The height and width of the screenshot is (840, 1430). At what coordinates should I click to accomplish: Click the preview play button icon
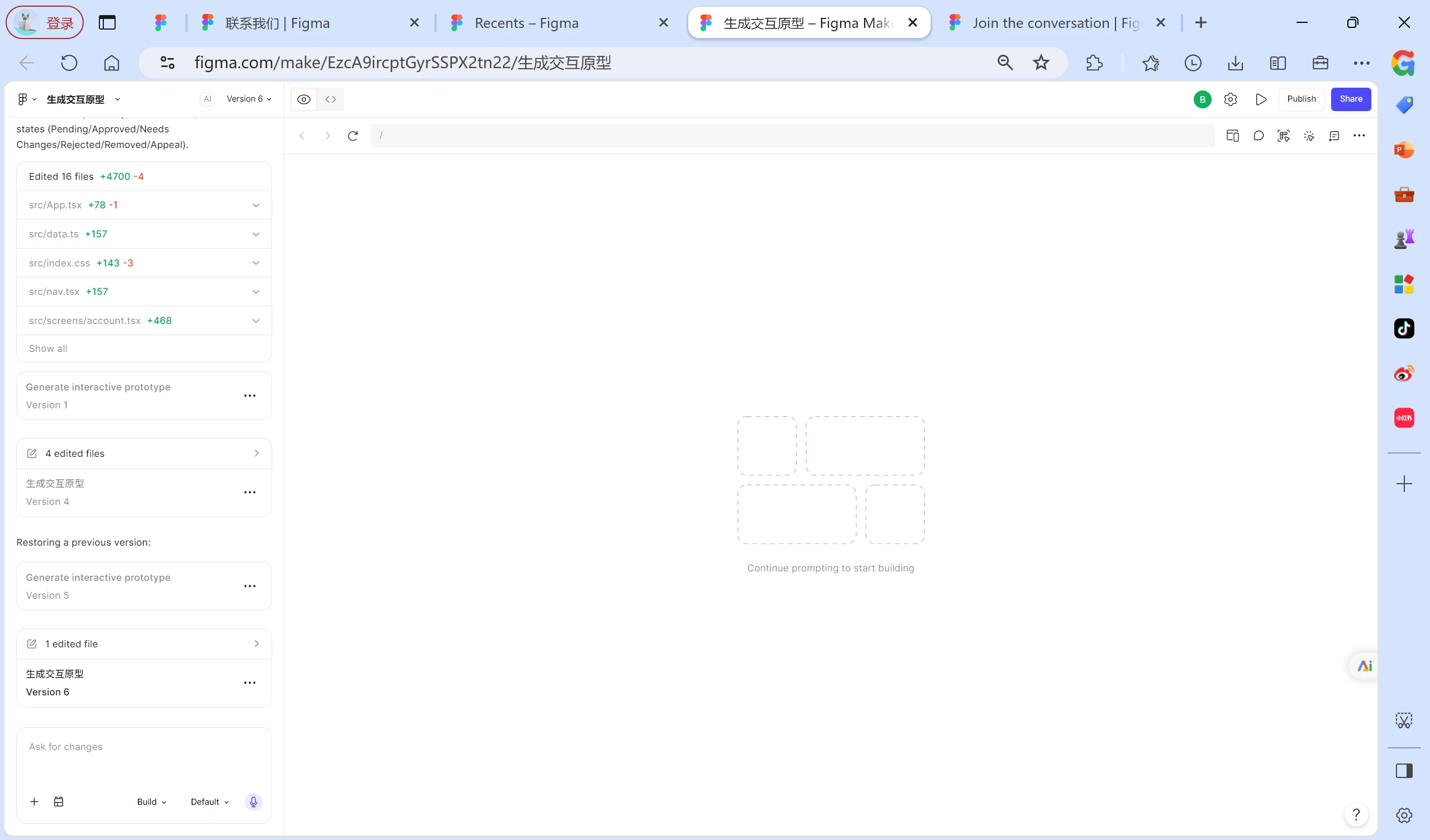click(1261, 99)
